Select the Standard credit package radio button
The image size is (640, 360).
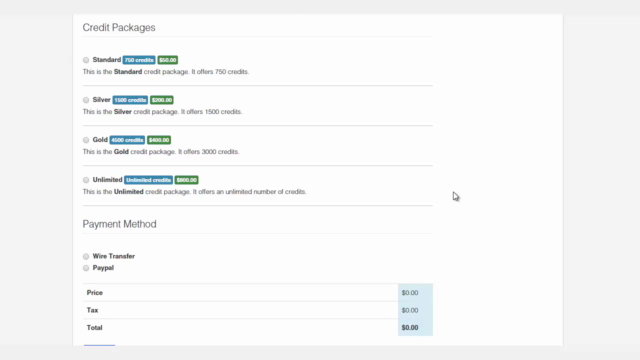point(86,60)
